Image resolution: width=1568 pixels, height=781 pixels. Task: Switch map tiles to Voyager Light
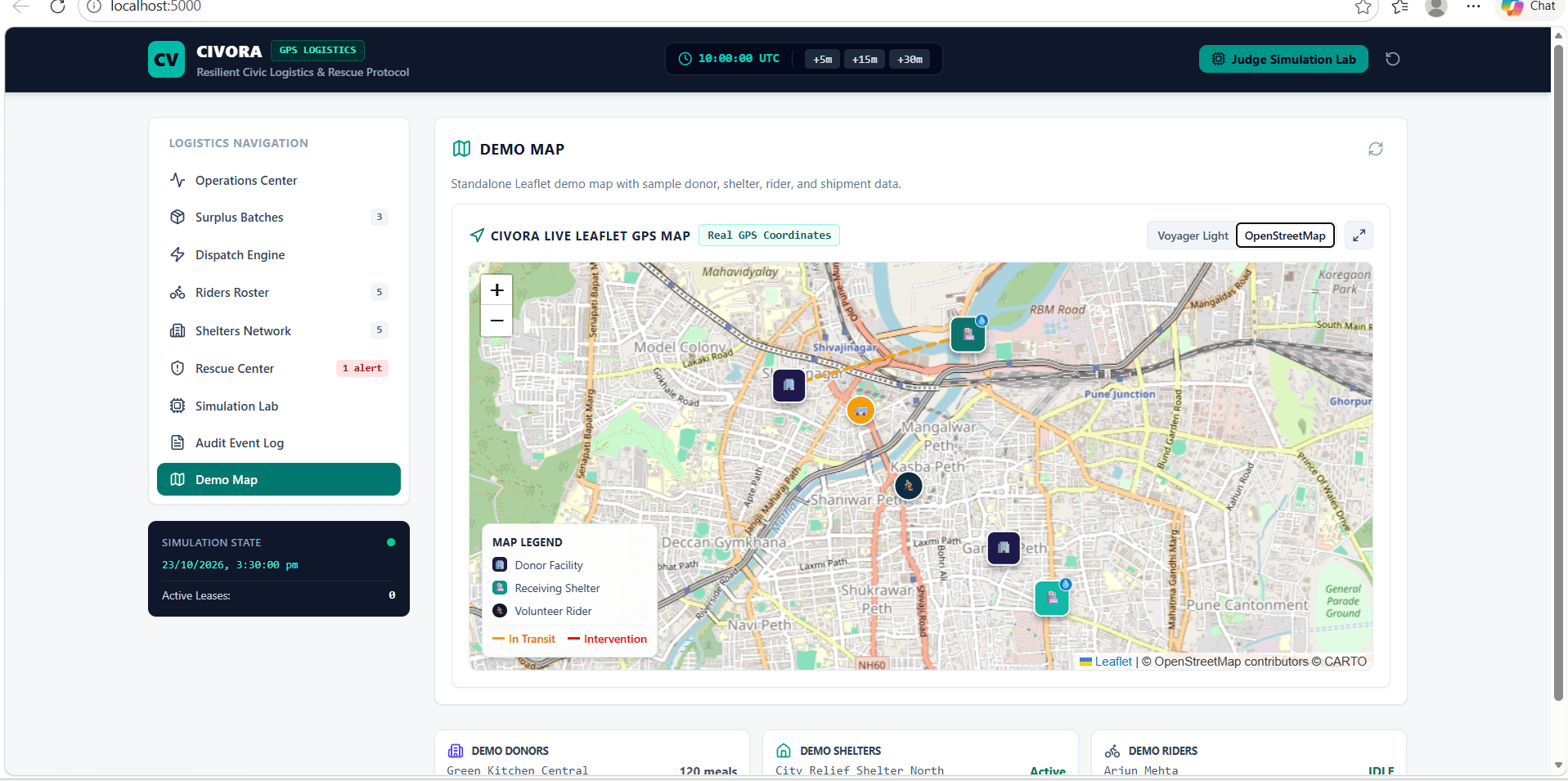[x=1193, y=236]
